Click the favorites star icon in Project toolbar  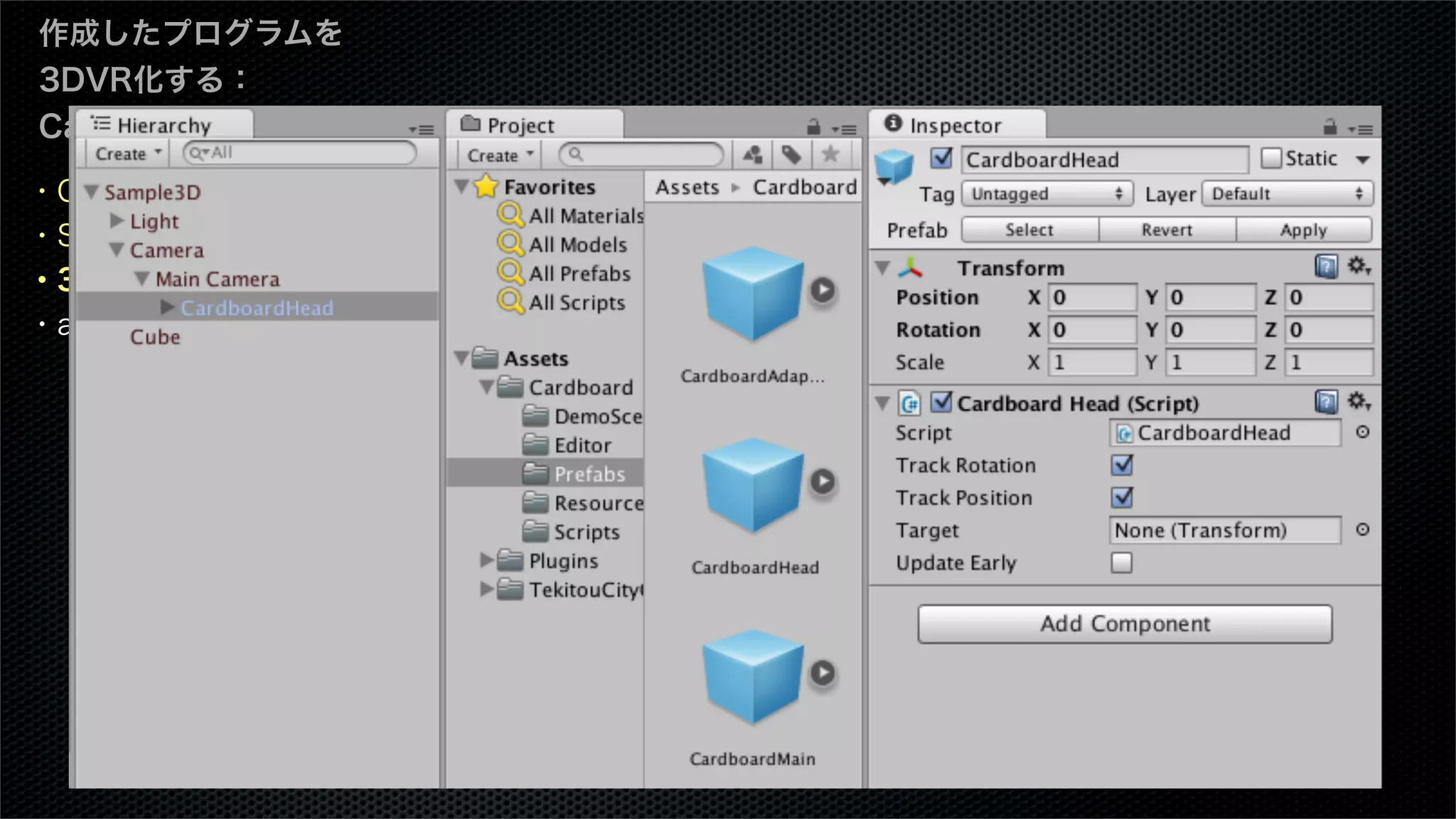830,154
